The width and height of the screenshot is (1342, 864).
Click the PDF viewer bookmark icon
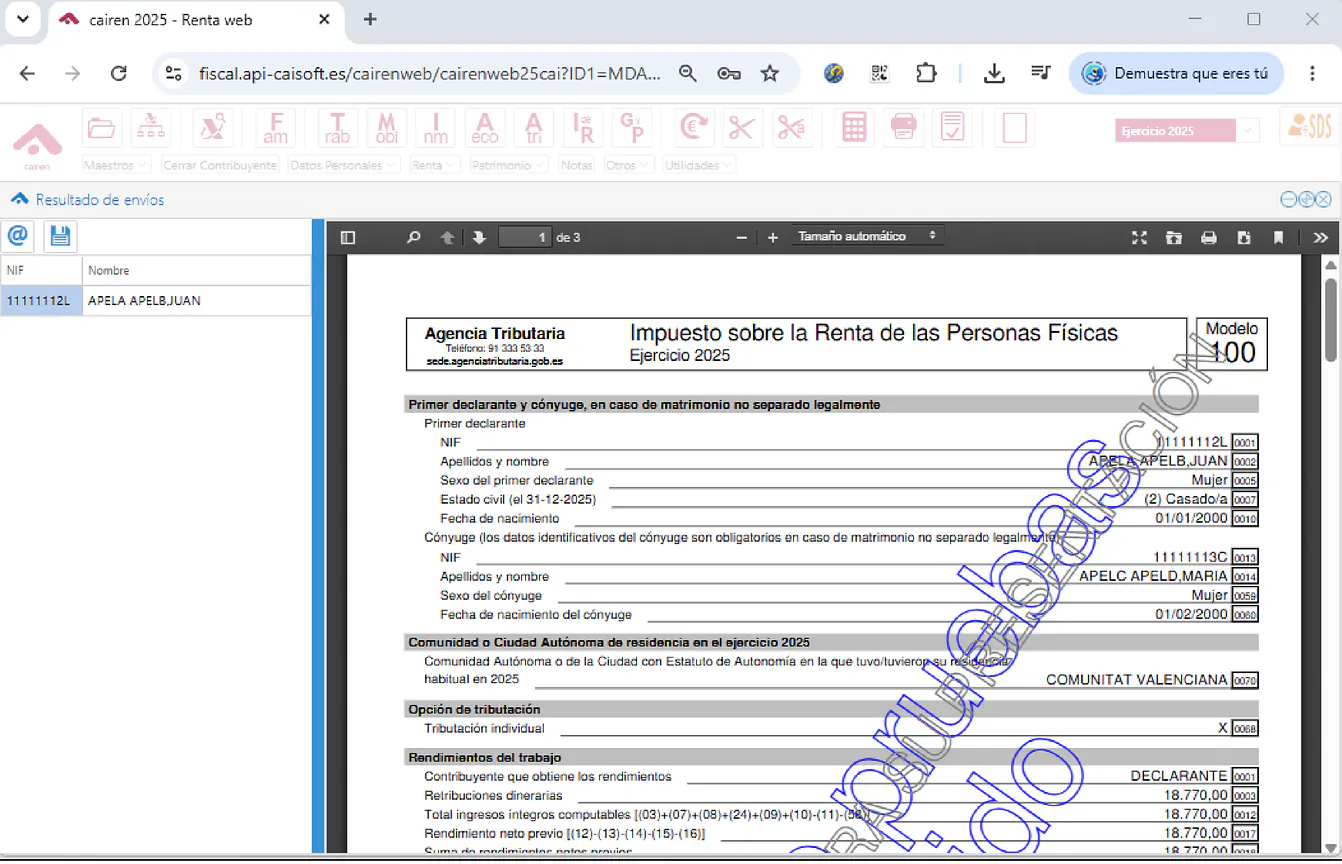click(1278, 237)
